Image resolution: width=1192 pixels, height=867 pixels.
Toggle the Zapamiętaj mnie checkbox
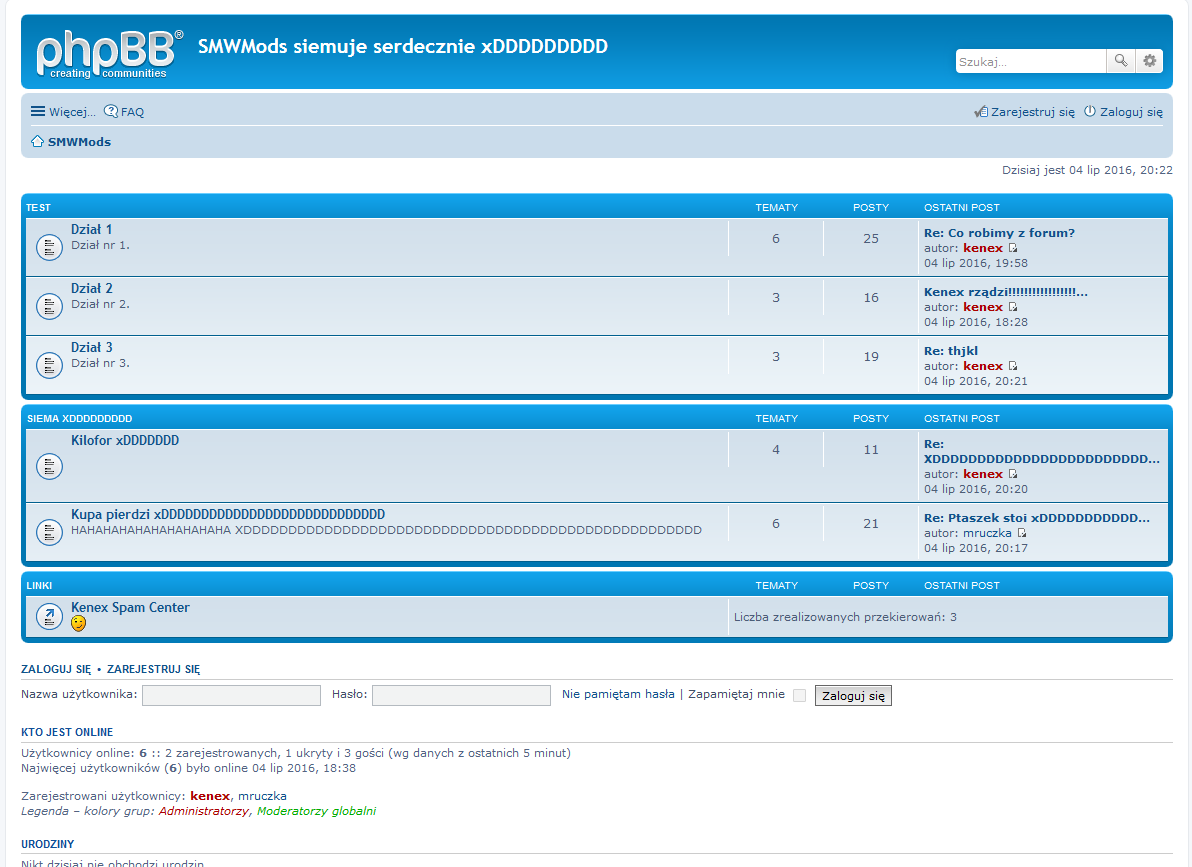tap(799, 696)
